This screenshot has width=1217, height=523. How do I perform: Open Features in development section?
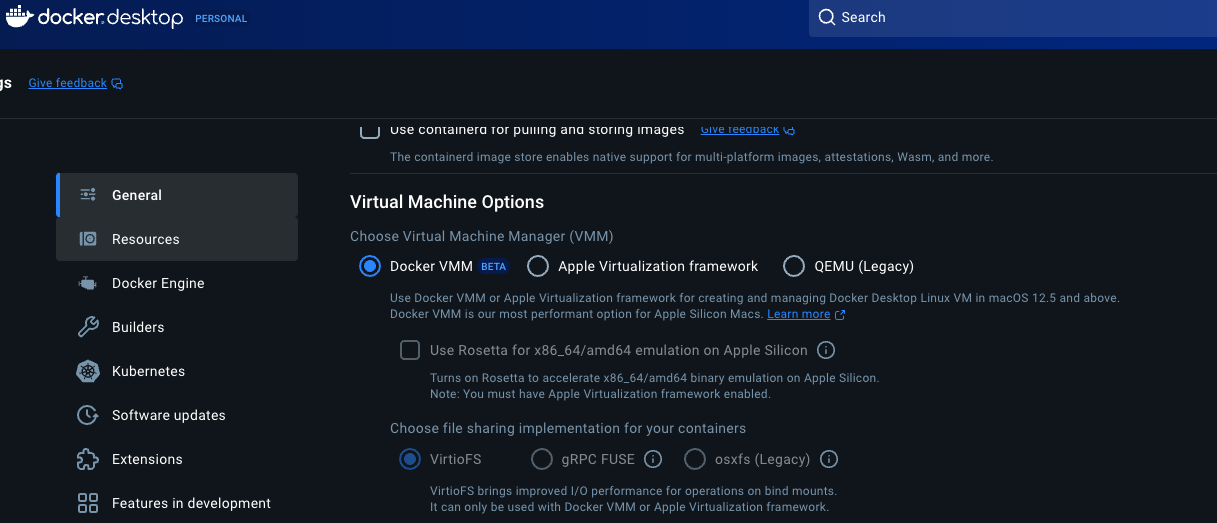[x=177, y=503]
